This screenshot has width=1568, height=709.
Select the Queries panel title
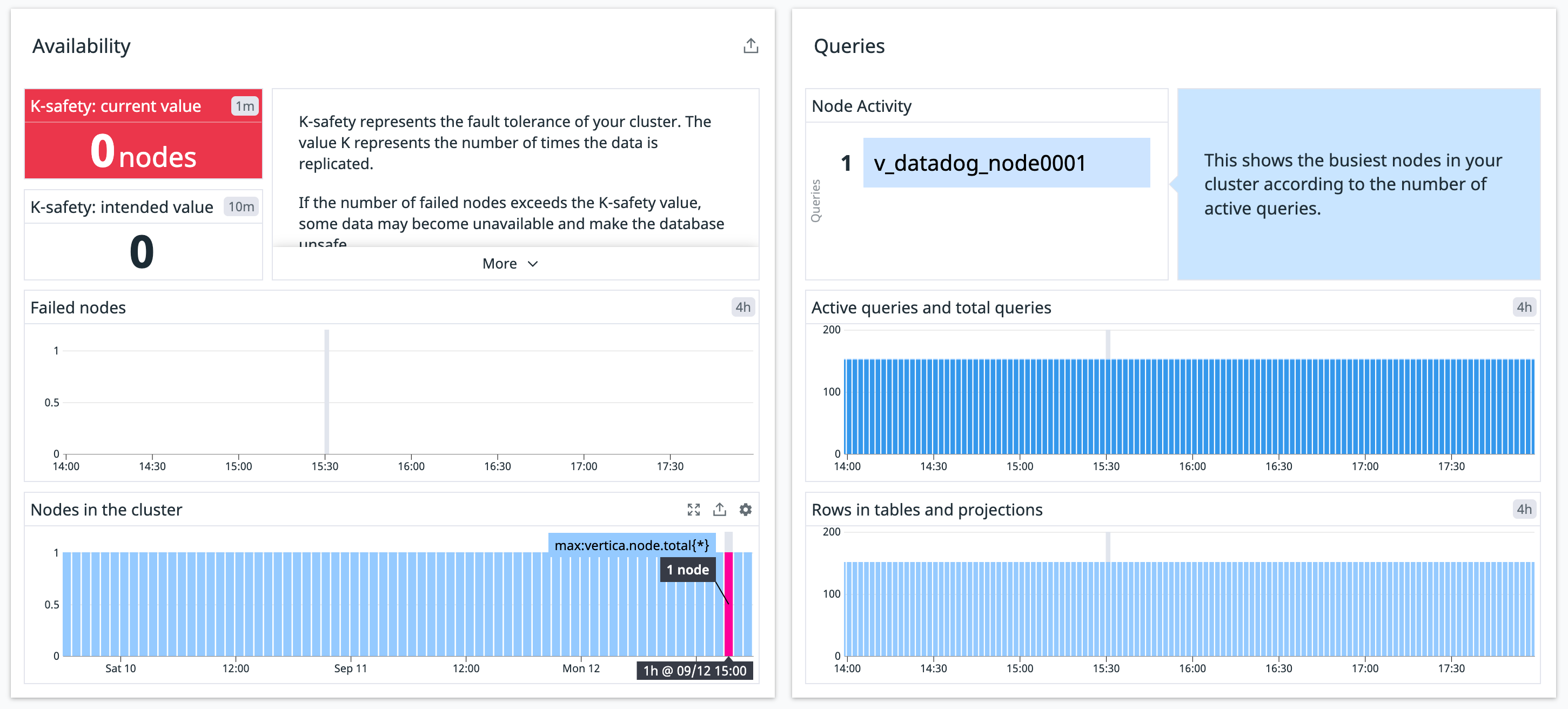849,45
